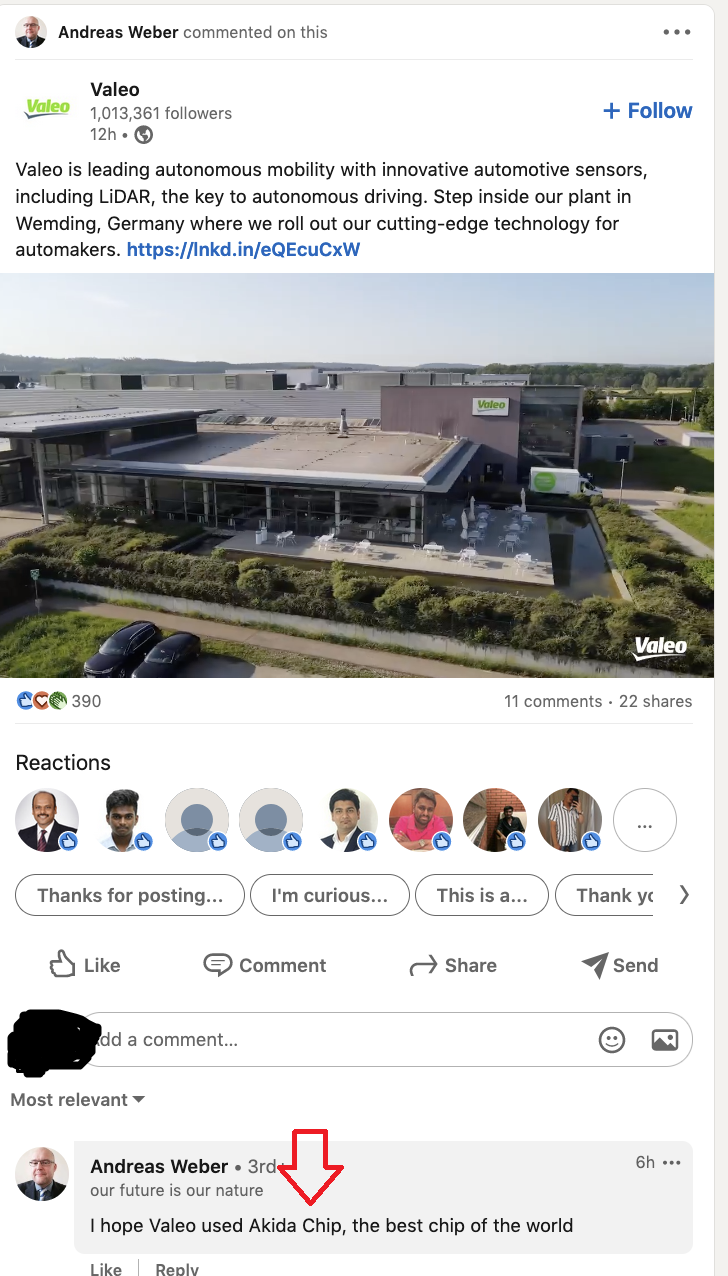Send the post via message
This screenshot has height=1276, width=728.
[x=620, y=965]
